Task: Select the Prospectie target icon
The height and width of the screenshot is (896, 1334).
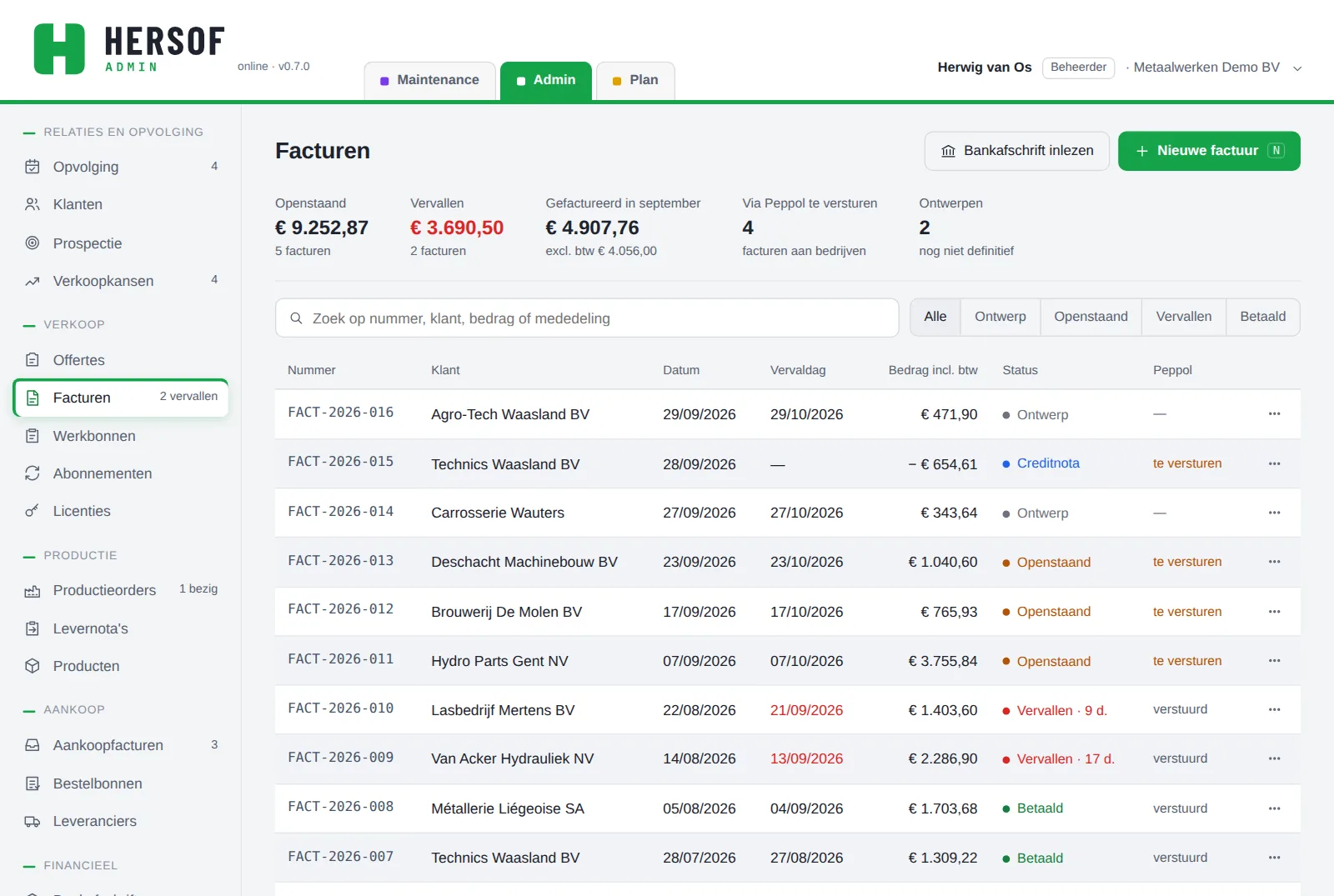Action: tap(33, 243)
